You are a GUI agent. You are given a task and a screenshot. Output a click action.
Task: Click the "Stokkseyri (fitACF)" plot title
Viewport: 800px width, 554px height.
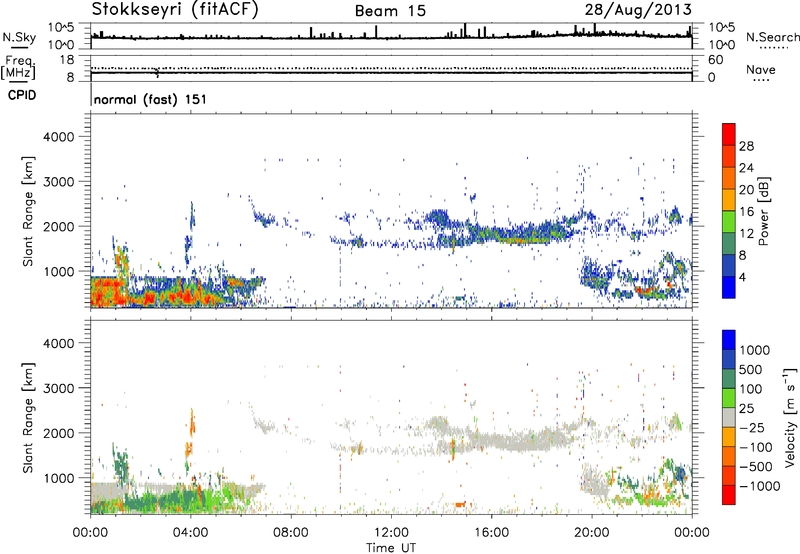pyautogui.click(x=175, y=9)
